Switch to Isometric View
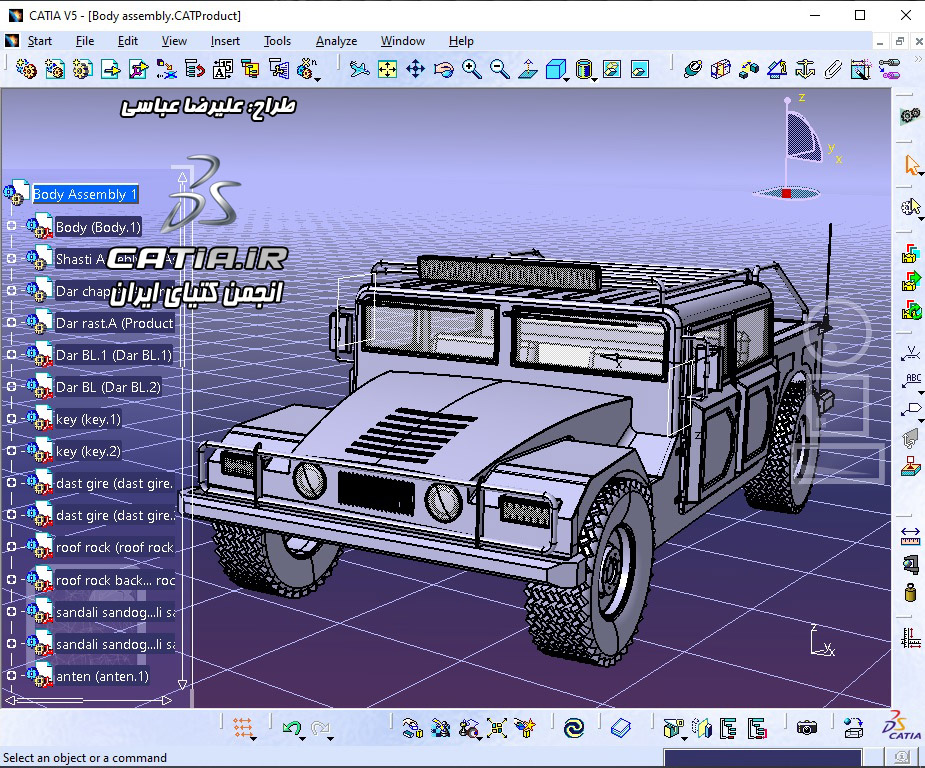The width and height of the screenshot is (925, 768). point(557,70)
